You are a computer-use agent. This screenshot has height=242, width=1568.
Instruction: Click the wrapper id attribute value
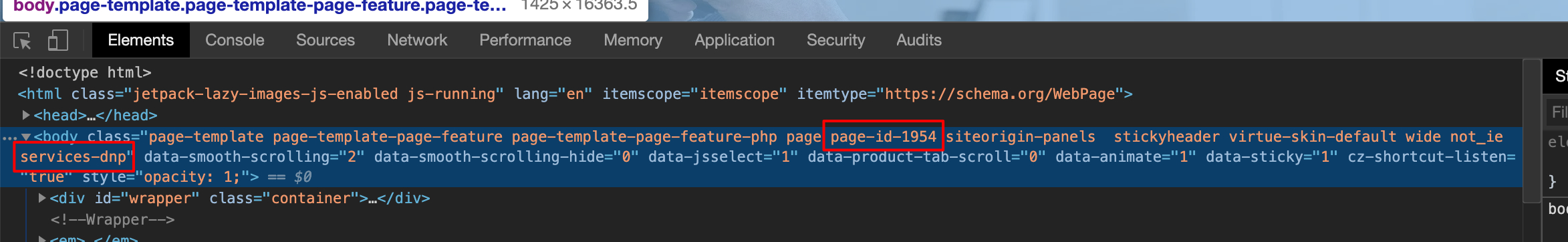[x=160, y=198]
